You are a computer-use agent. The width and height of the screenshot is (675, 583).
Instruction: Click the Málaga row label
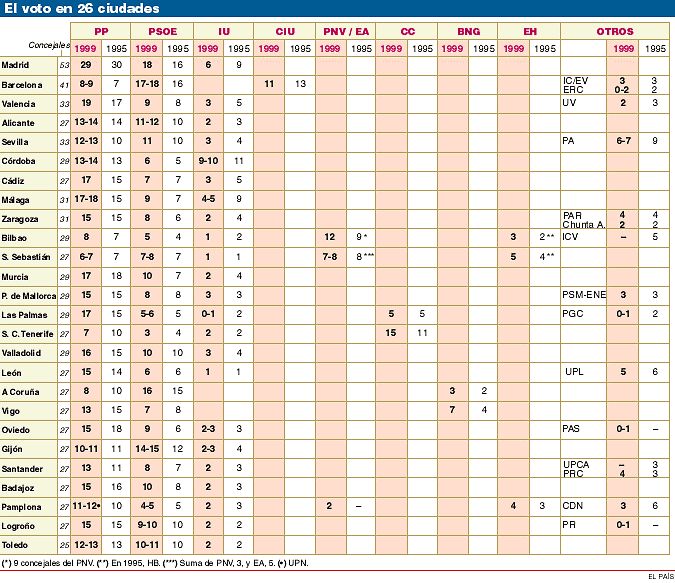click(15, 200)
